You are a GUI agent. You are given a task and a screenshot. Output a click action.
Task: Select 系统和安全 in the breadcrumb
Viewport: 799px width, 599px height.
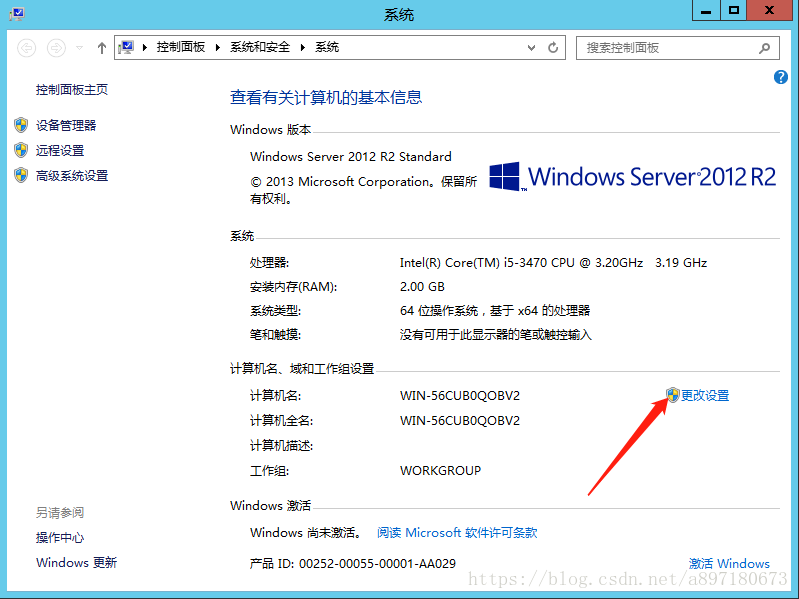[260, 47]
